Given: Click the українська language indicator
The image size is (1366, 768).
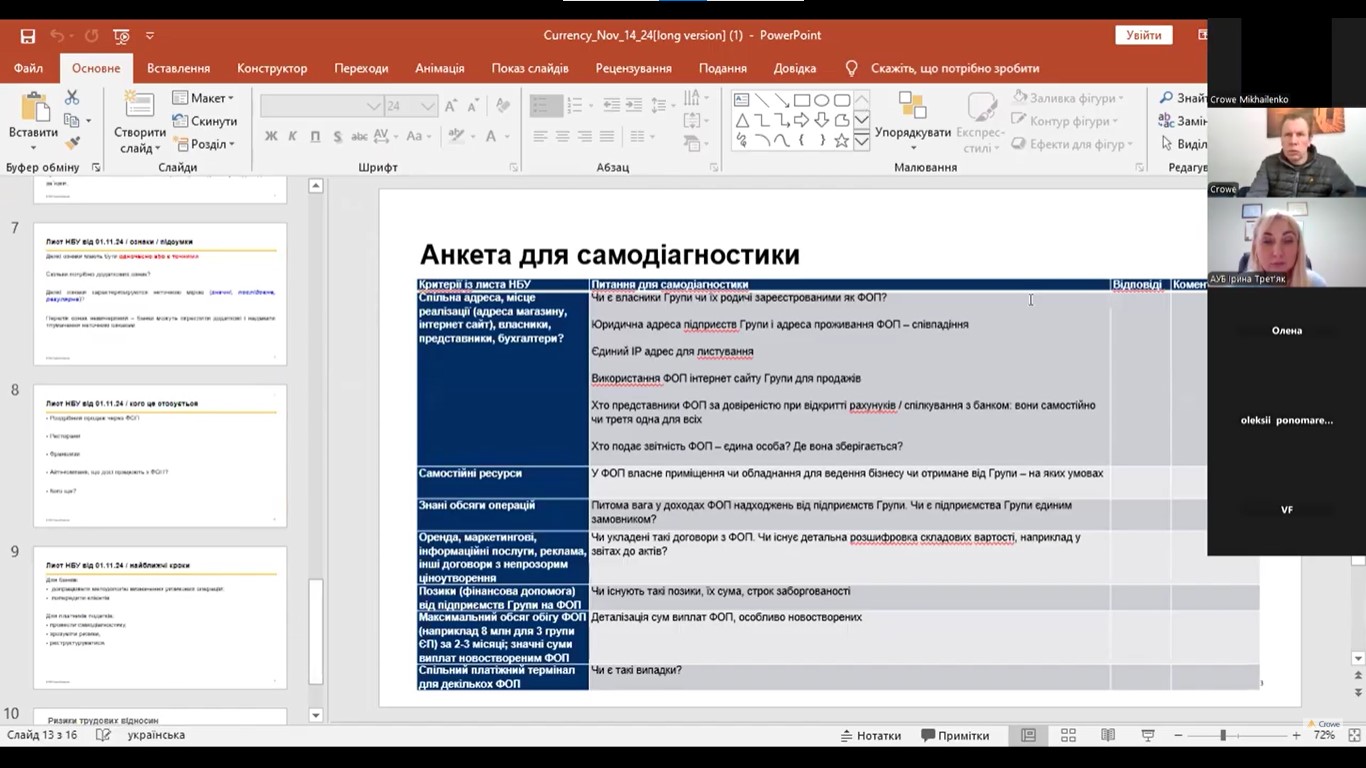Looking at the screenshot, I should 156,735.
